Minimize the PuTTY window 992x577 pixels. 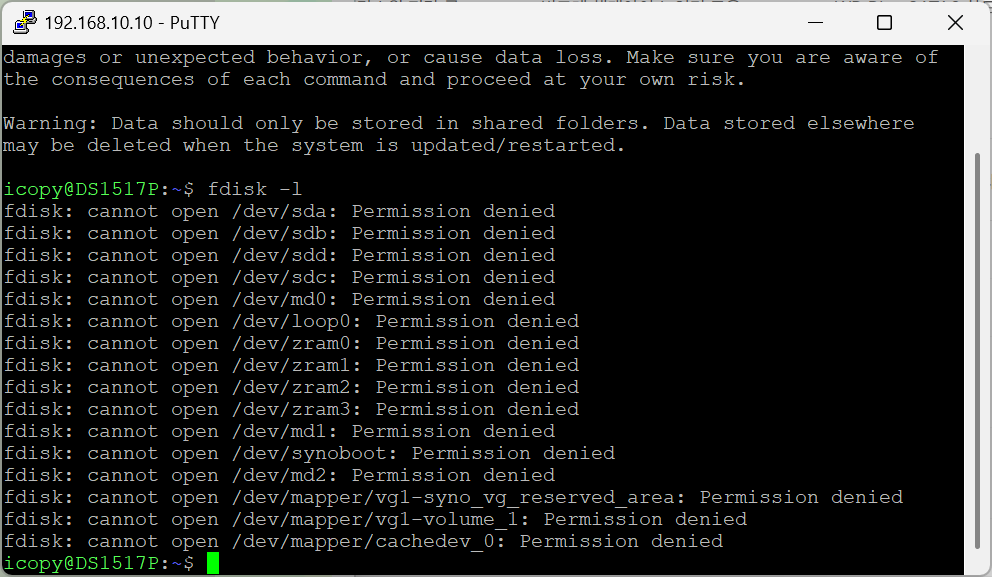pyautogui.click(x=815, y=23)
